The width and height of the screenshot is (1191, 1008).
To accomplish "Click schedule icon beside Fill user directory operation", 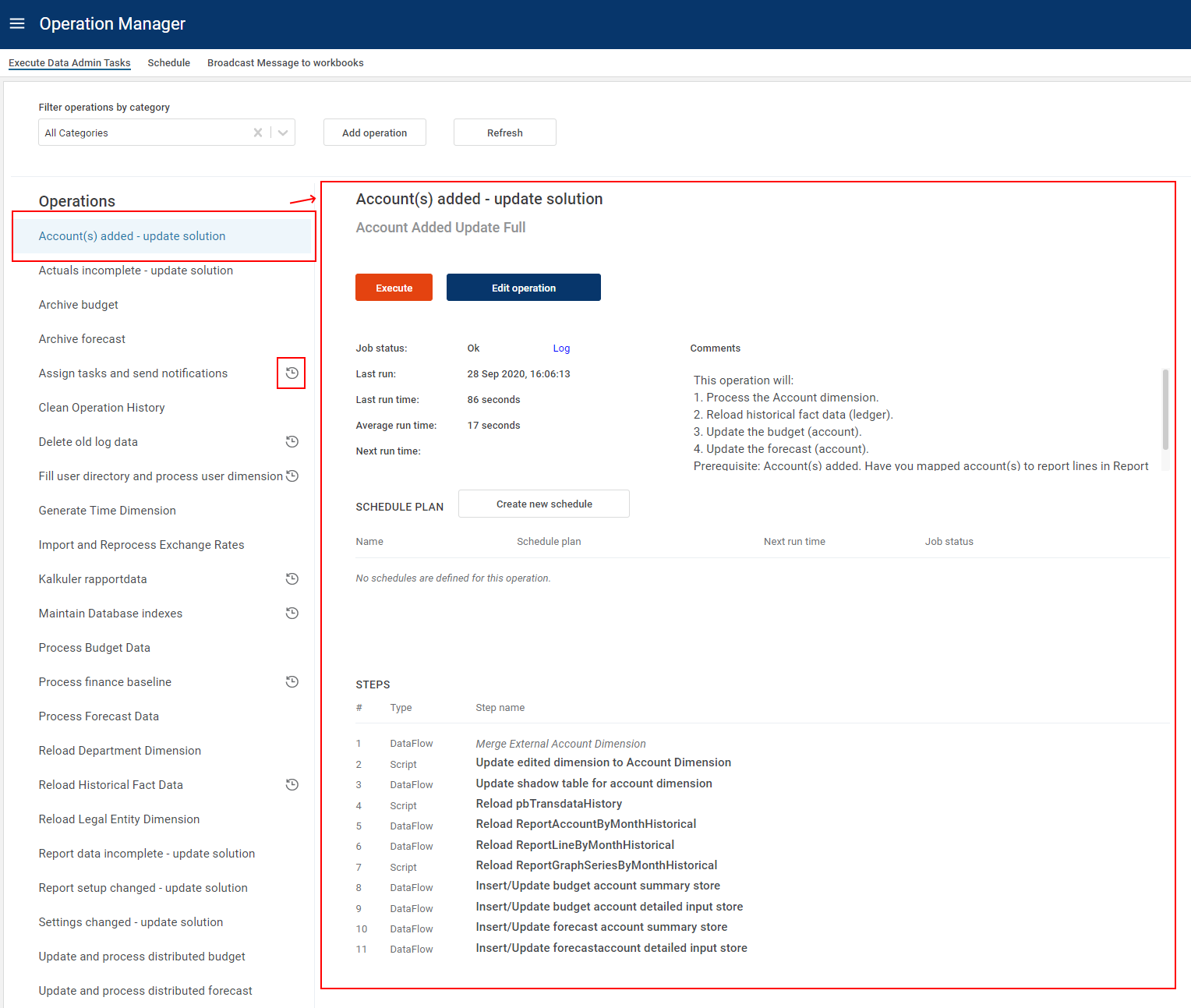I will tap(292, 476).
